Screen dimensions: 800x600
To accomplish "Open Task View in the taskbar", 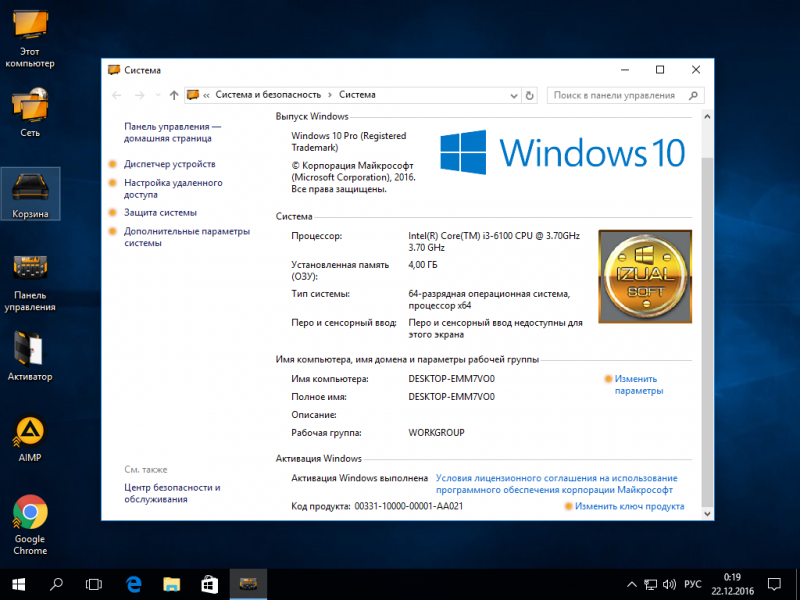I will [x=94, y=584].
